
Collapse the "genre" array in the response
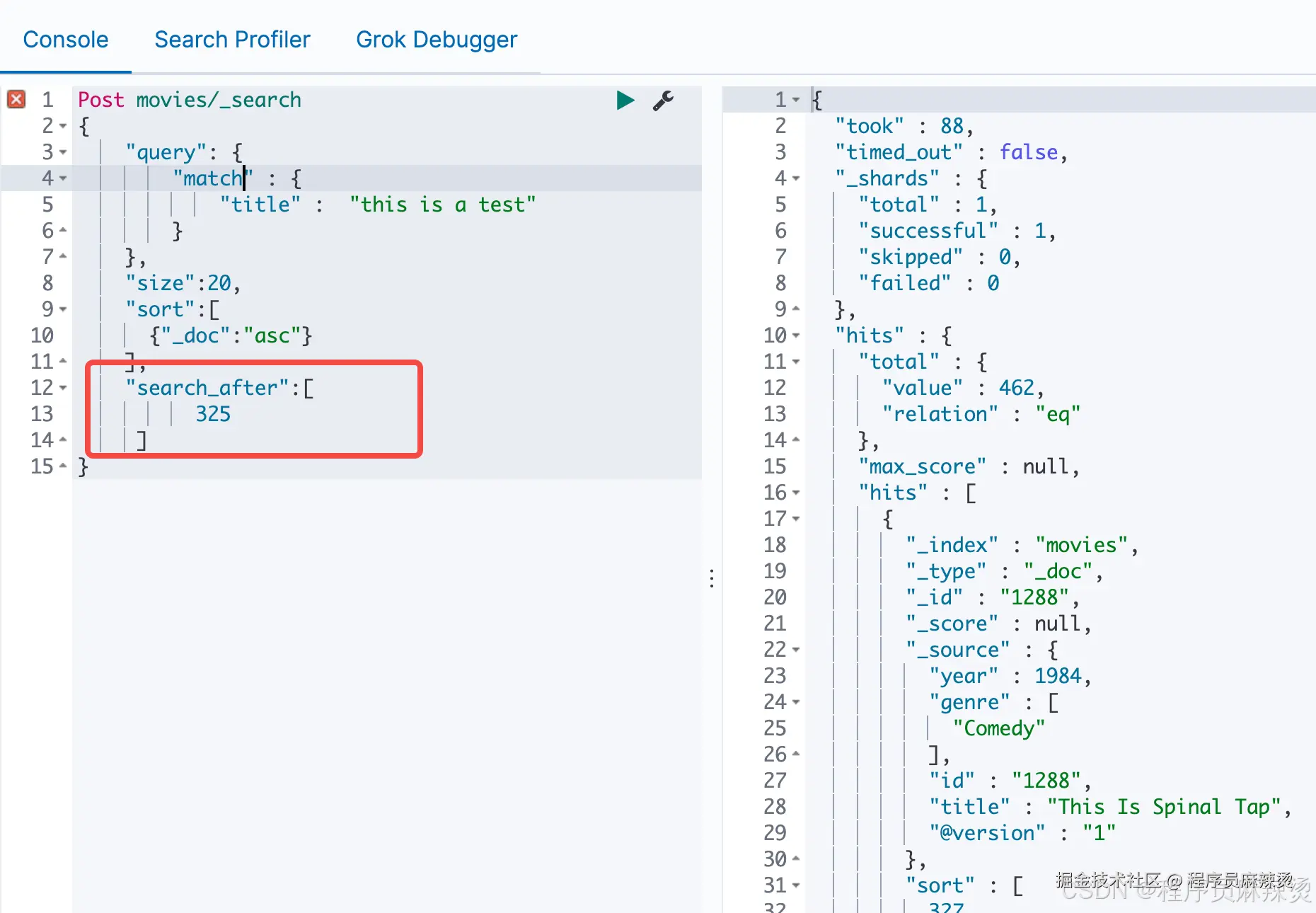click(796, 702)
